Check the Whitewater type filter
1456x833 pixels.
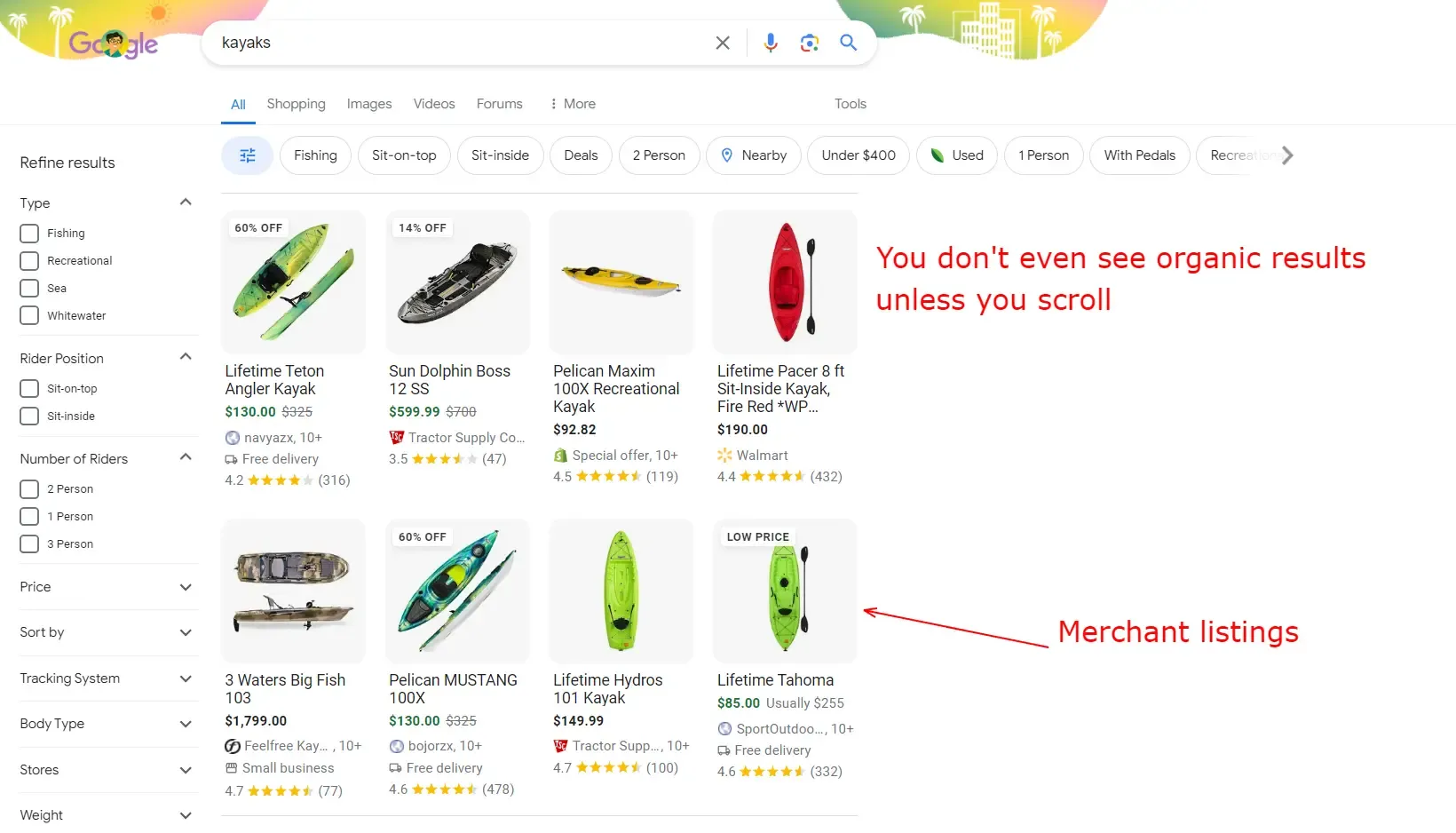tap(29, 315)
